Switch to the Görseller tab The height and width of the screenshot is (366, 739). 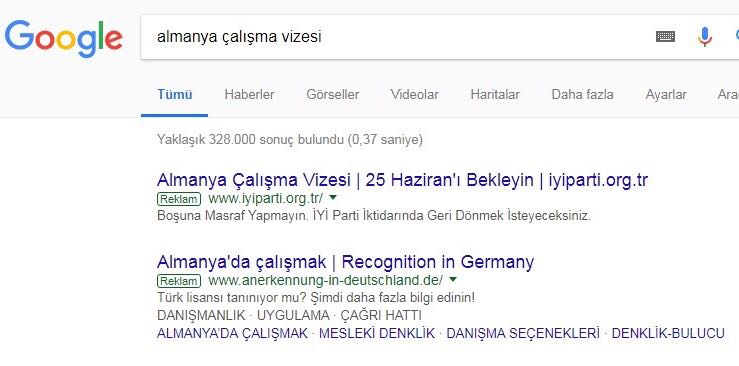[x=333, y=95]
